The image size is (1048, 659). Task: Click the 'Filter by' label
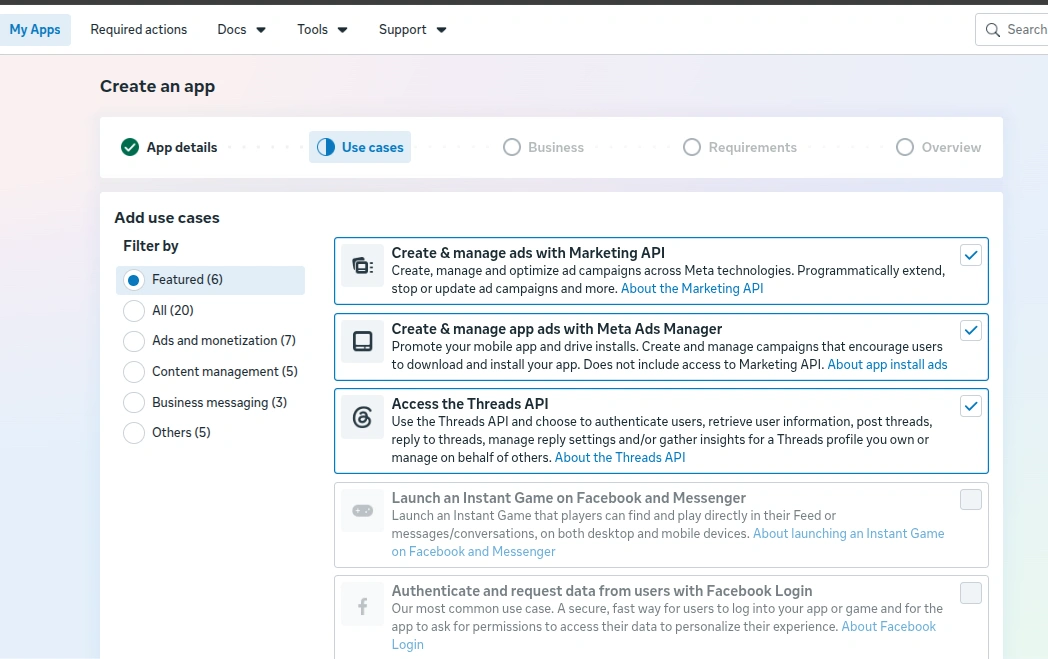(x=151, y=246)
